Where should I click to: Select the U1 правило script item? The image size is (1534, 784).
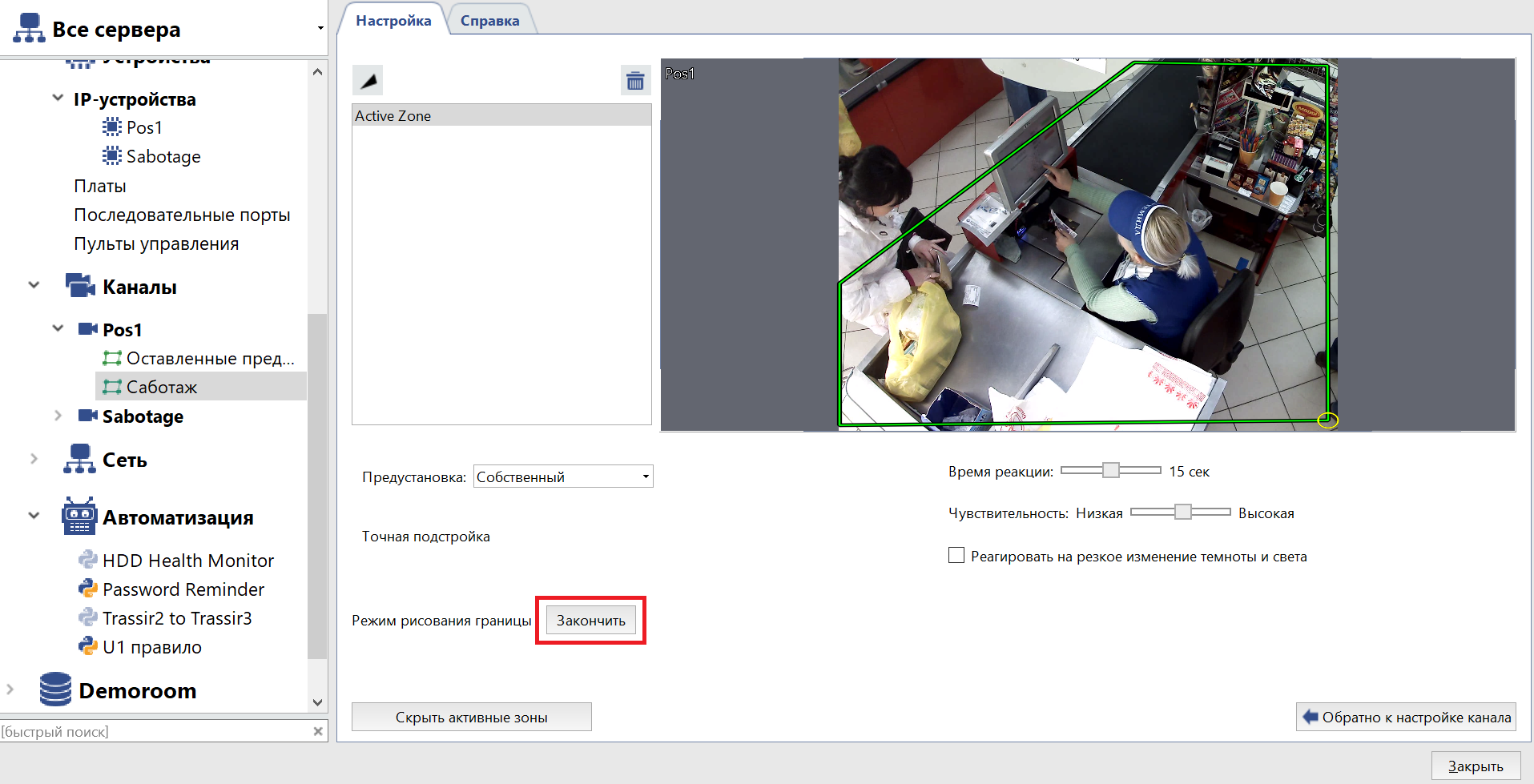[152, 647]
